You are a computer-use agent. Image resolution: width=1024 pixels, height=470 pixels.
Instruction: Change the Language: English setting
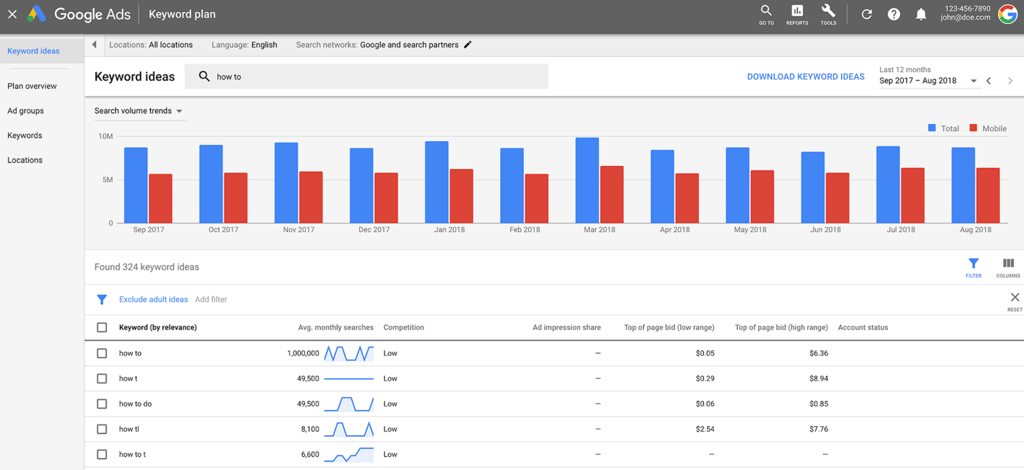pos(244,45)
